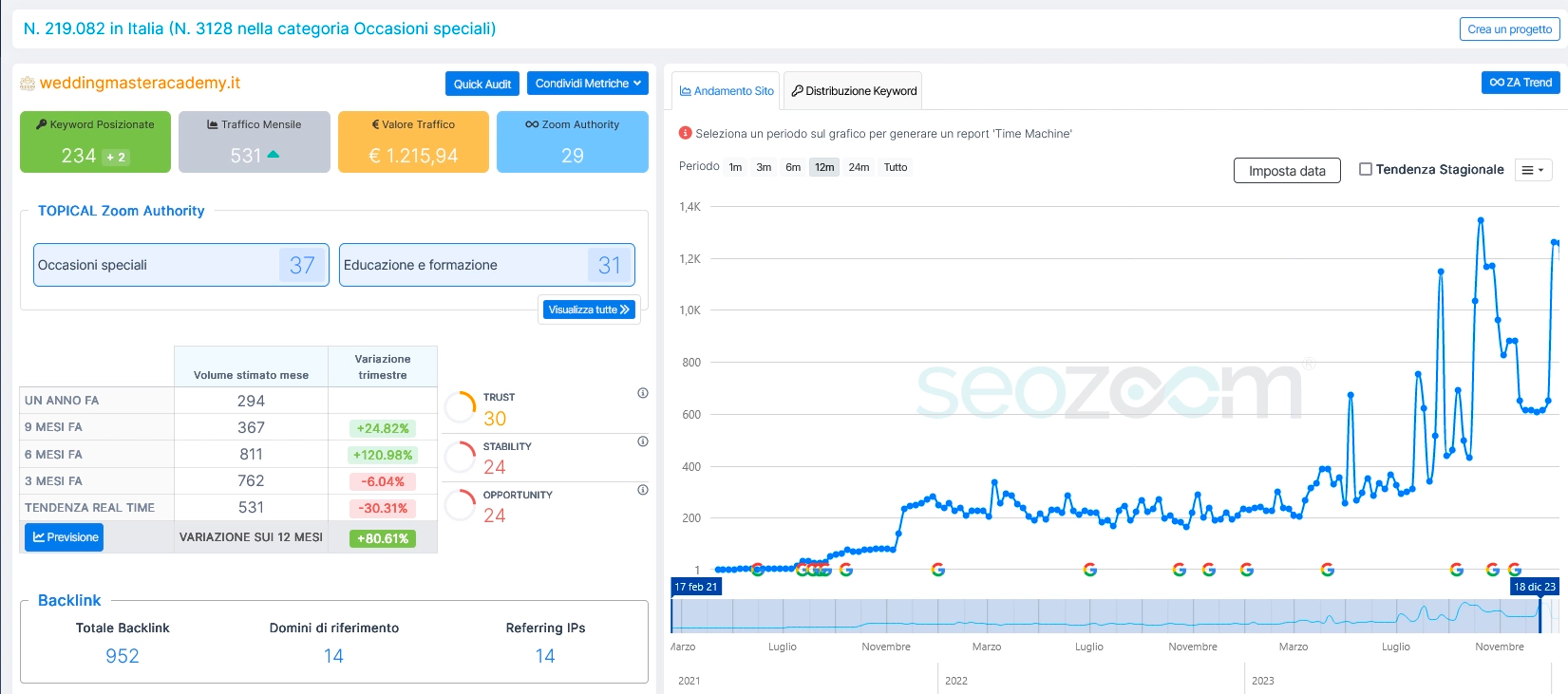Select the Tutto period option
Screen dimensions: 1568x694
pyautogui.click(x=896, y=167)
